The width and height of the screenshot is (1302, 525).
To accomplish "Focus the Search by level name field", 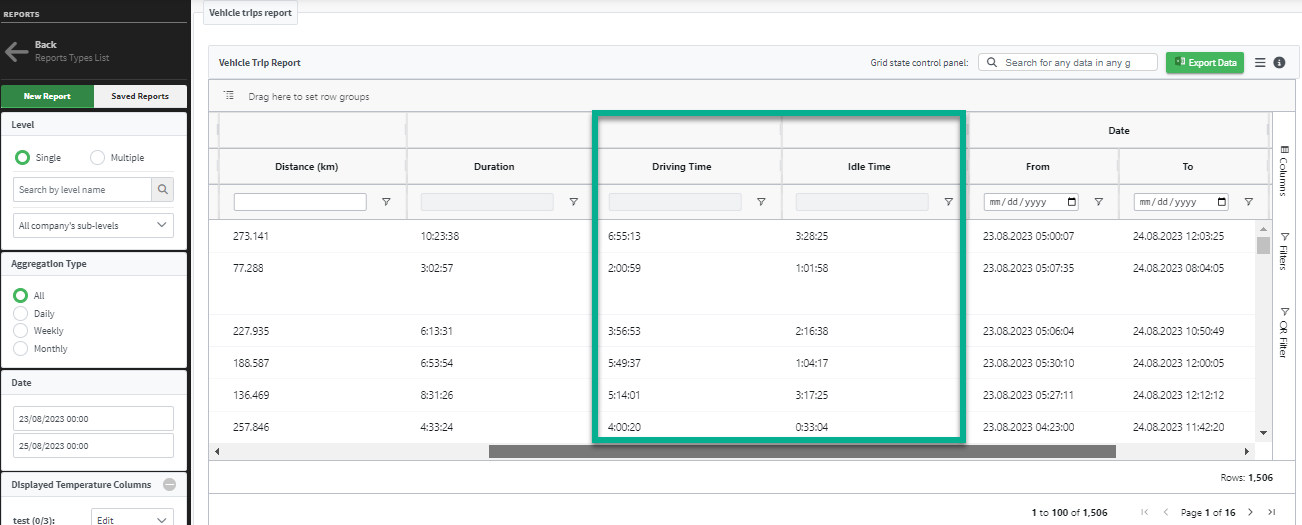I will 82,189.
